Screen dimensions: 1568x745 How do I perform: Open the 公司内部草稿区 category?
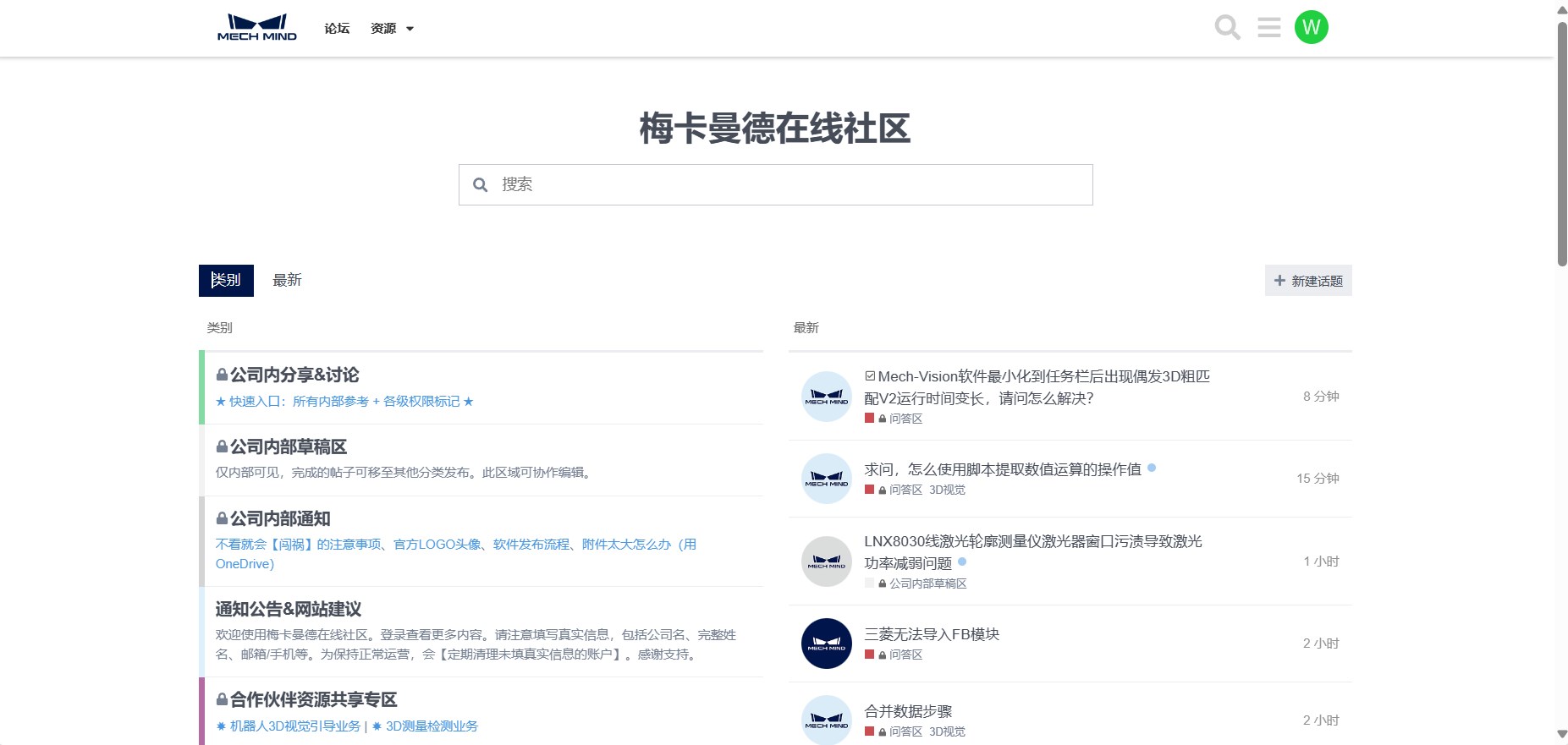289,446
